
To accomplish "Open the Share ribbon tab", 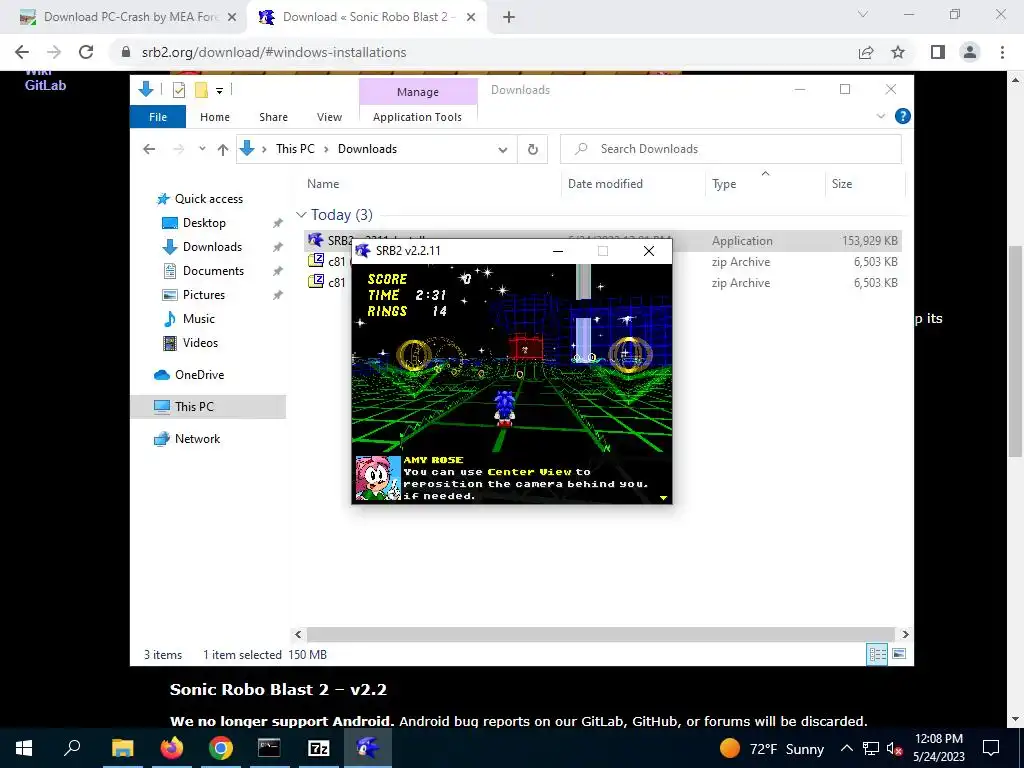I will [273, 117].
